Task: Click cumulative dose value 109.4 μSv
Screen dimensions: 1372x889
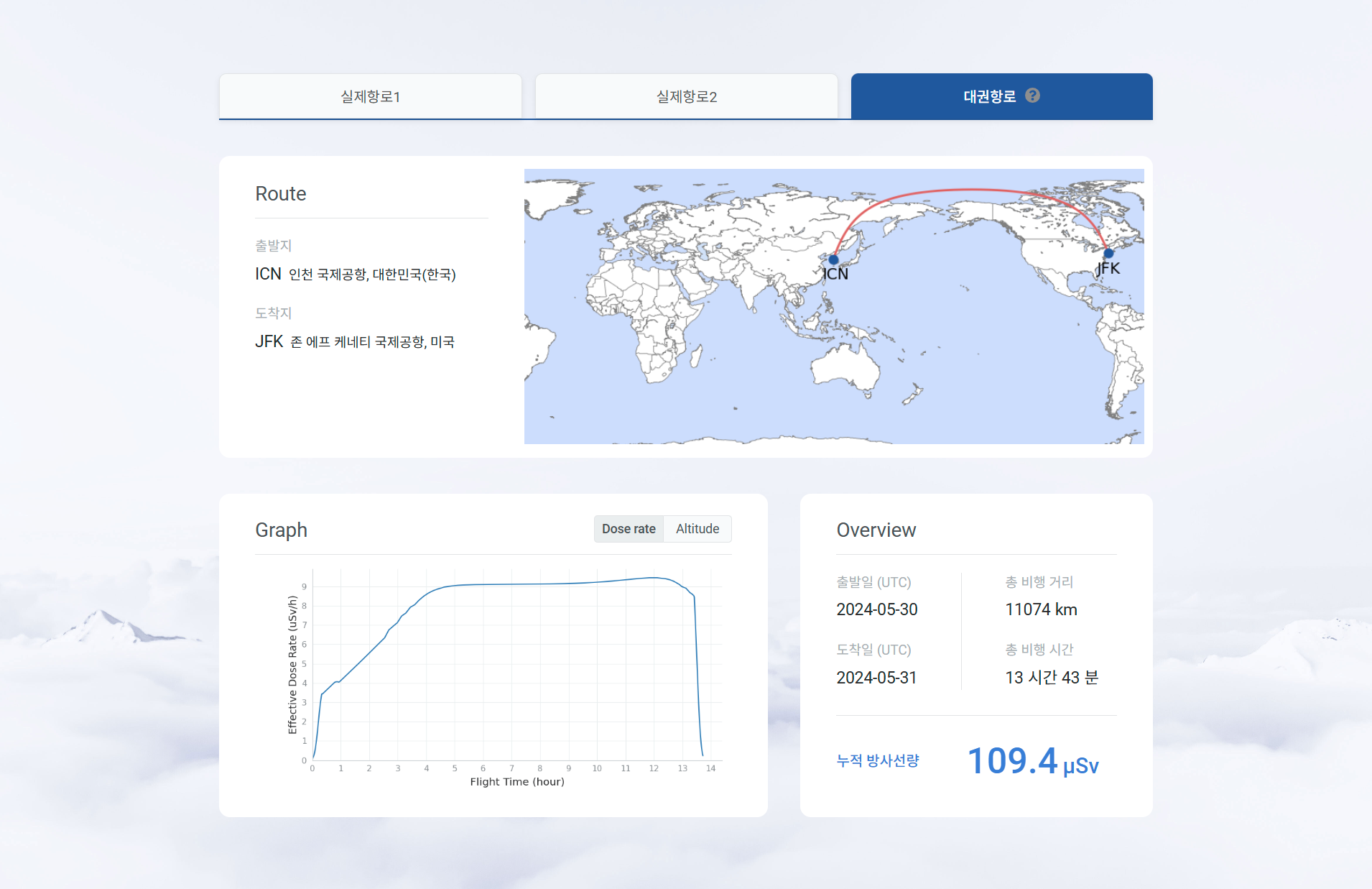Action: [1033, 761]
